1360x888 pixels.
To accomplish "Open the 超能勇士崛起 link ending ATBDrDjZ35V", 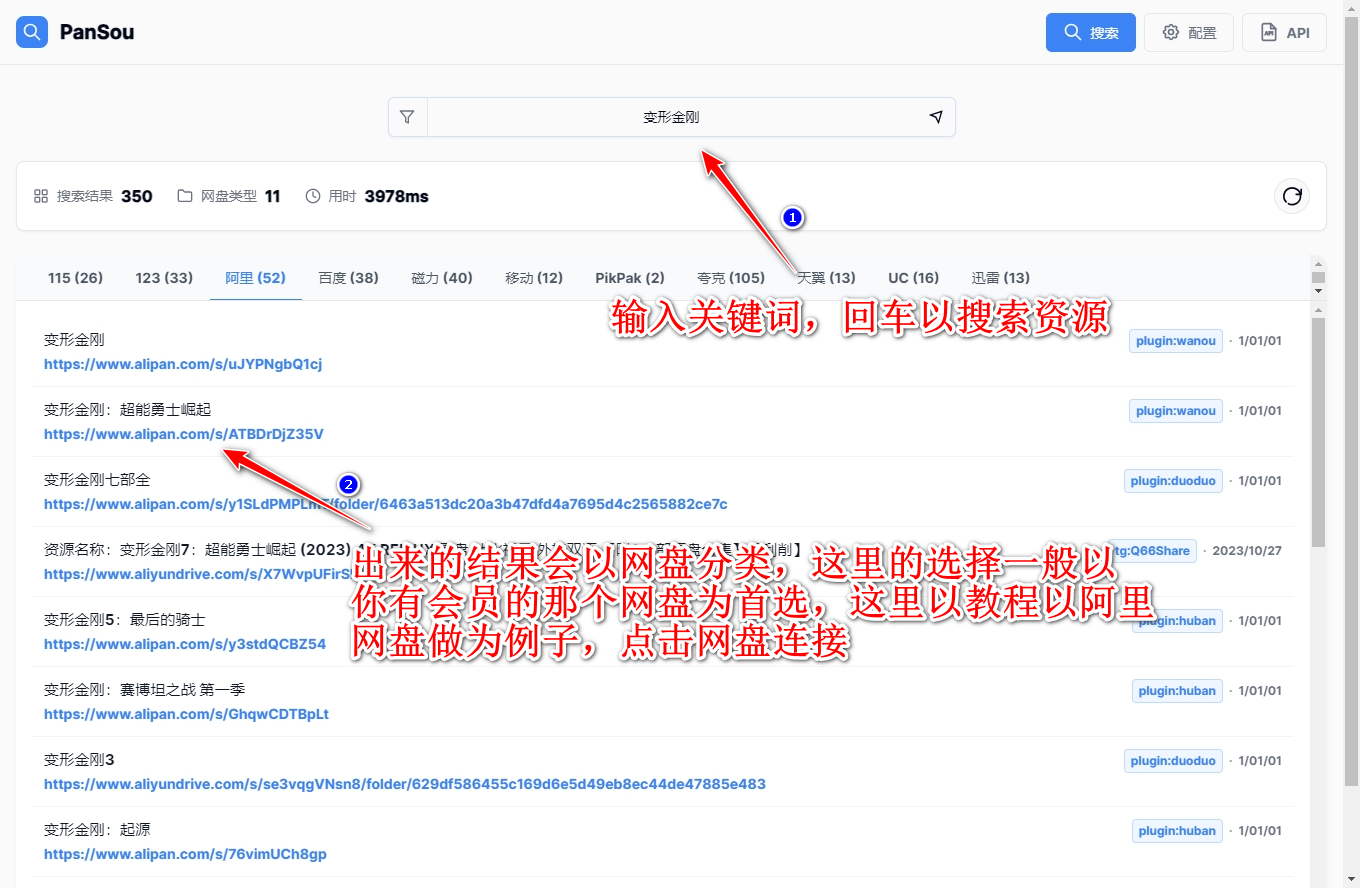I will [184, 434].
